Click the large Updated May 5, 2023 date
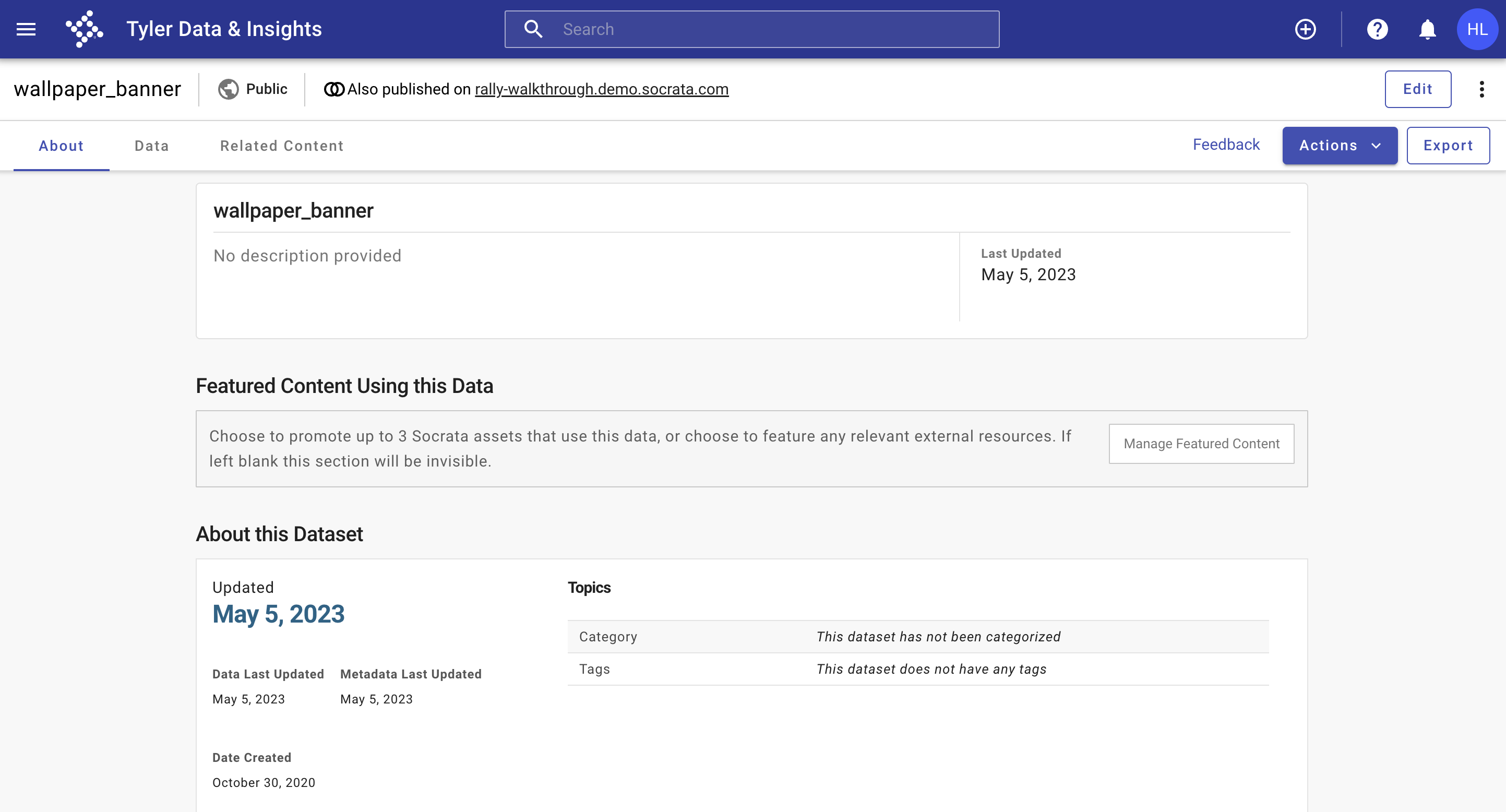The width and height of the screenshot is (1506, 812). (278, 614)
